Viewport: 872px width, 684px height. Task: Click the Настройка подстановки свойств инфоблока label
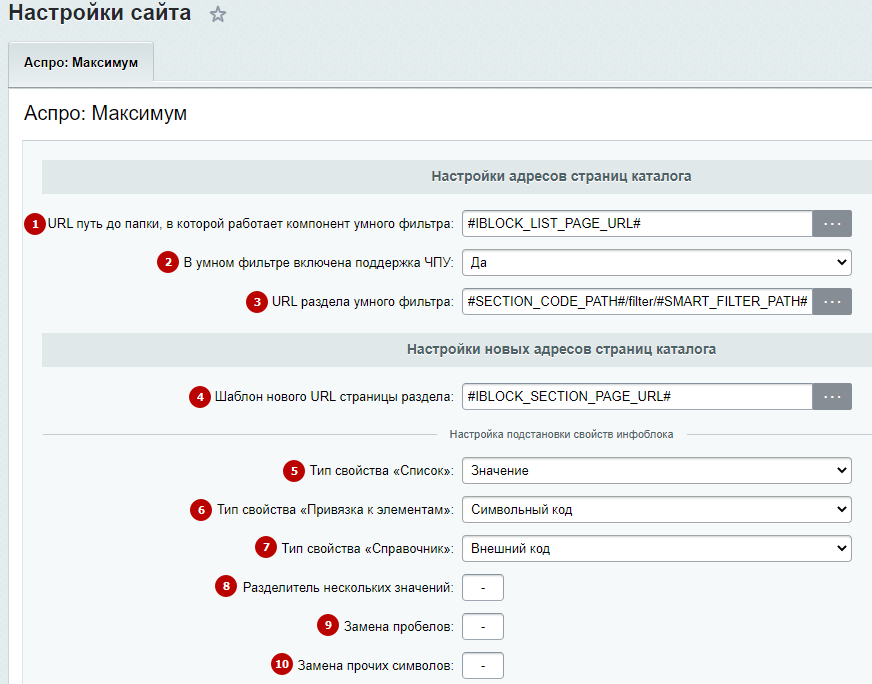pos(561,434)
